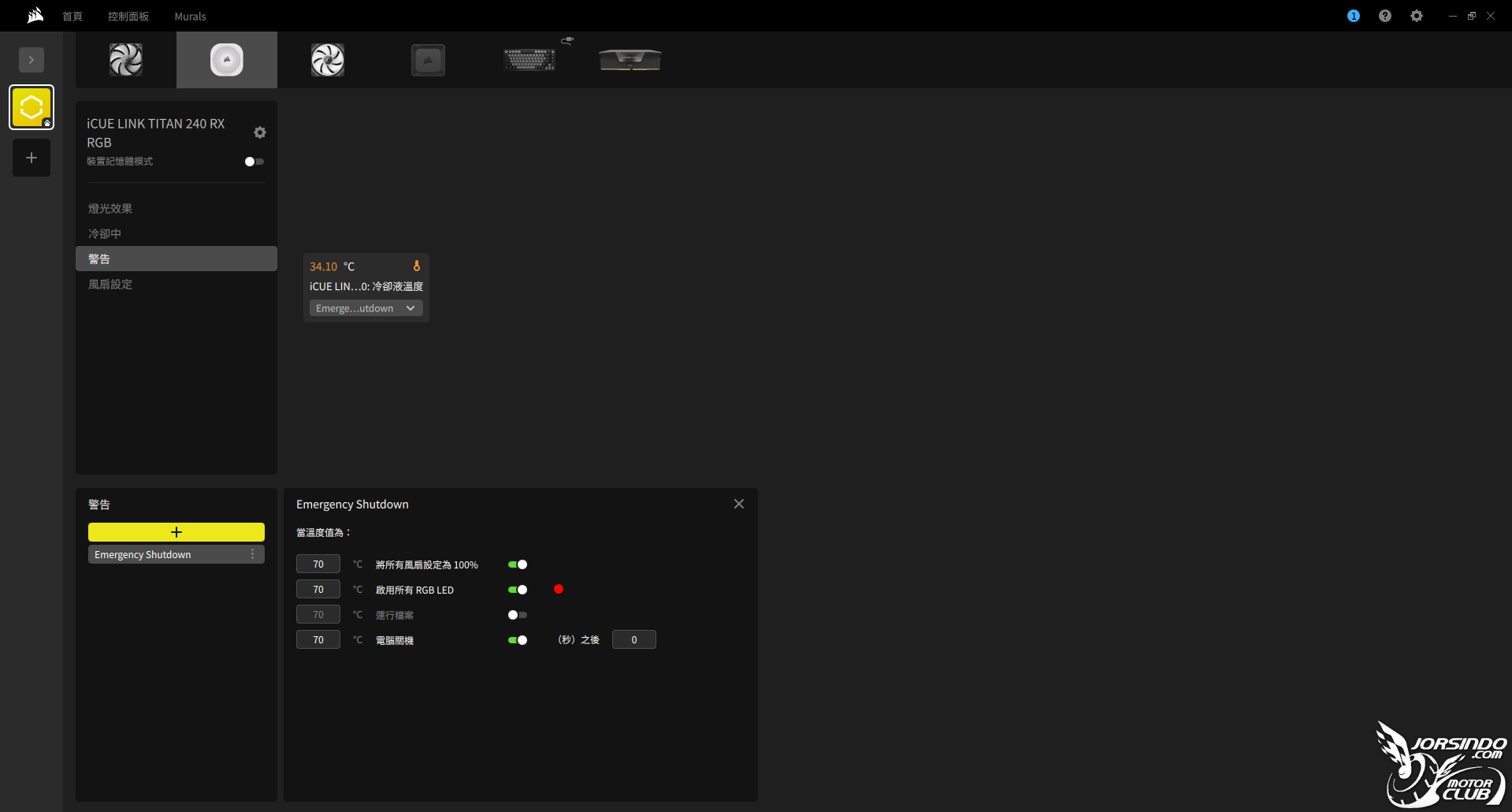Edit shutdown delay seconds field

pos(634,639)
